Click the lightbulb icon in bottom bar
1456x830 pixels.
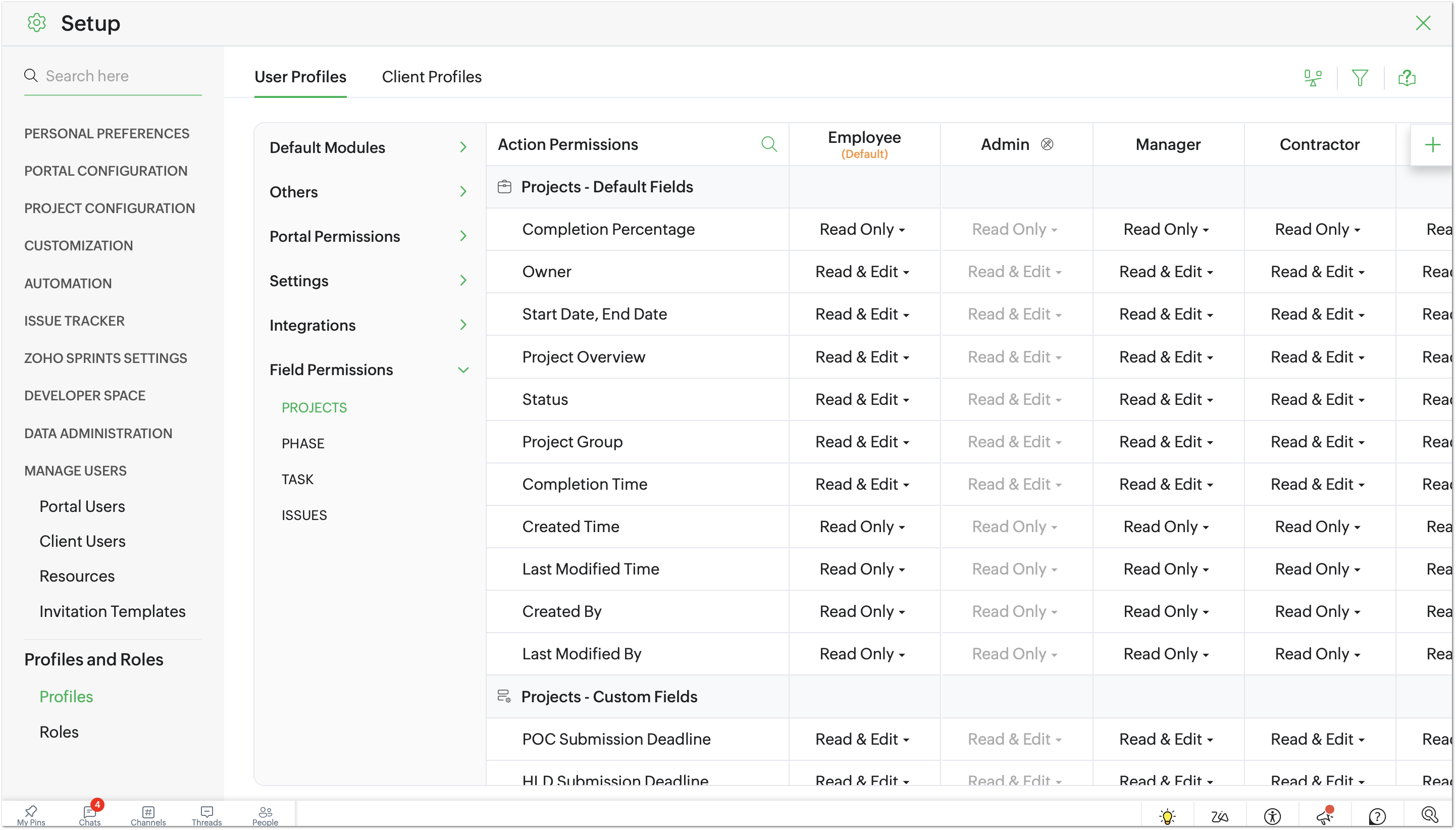[1167, 816]
